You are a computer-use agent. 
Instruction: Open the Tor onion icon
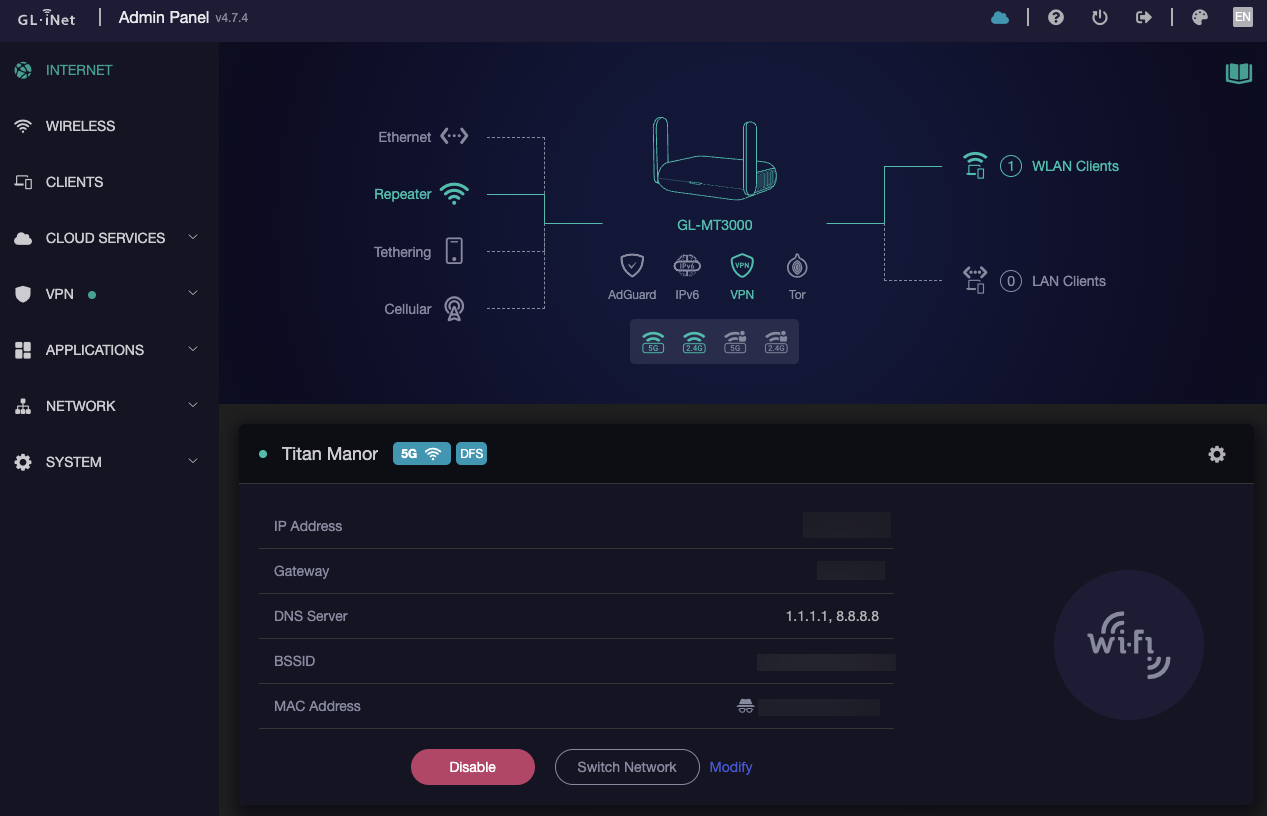(x=797, y=266)
